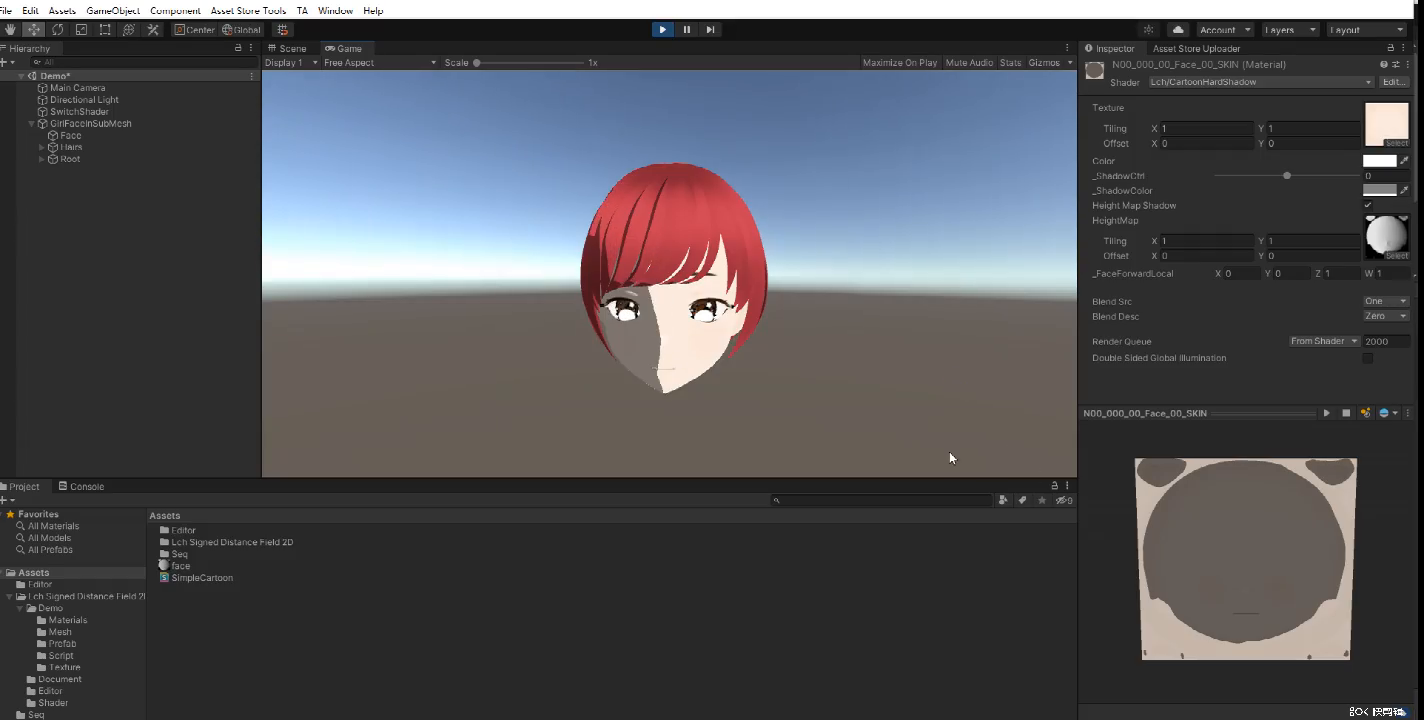Adjust the _ShadowCtrl slider

1286,175
